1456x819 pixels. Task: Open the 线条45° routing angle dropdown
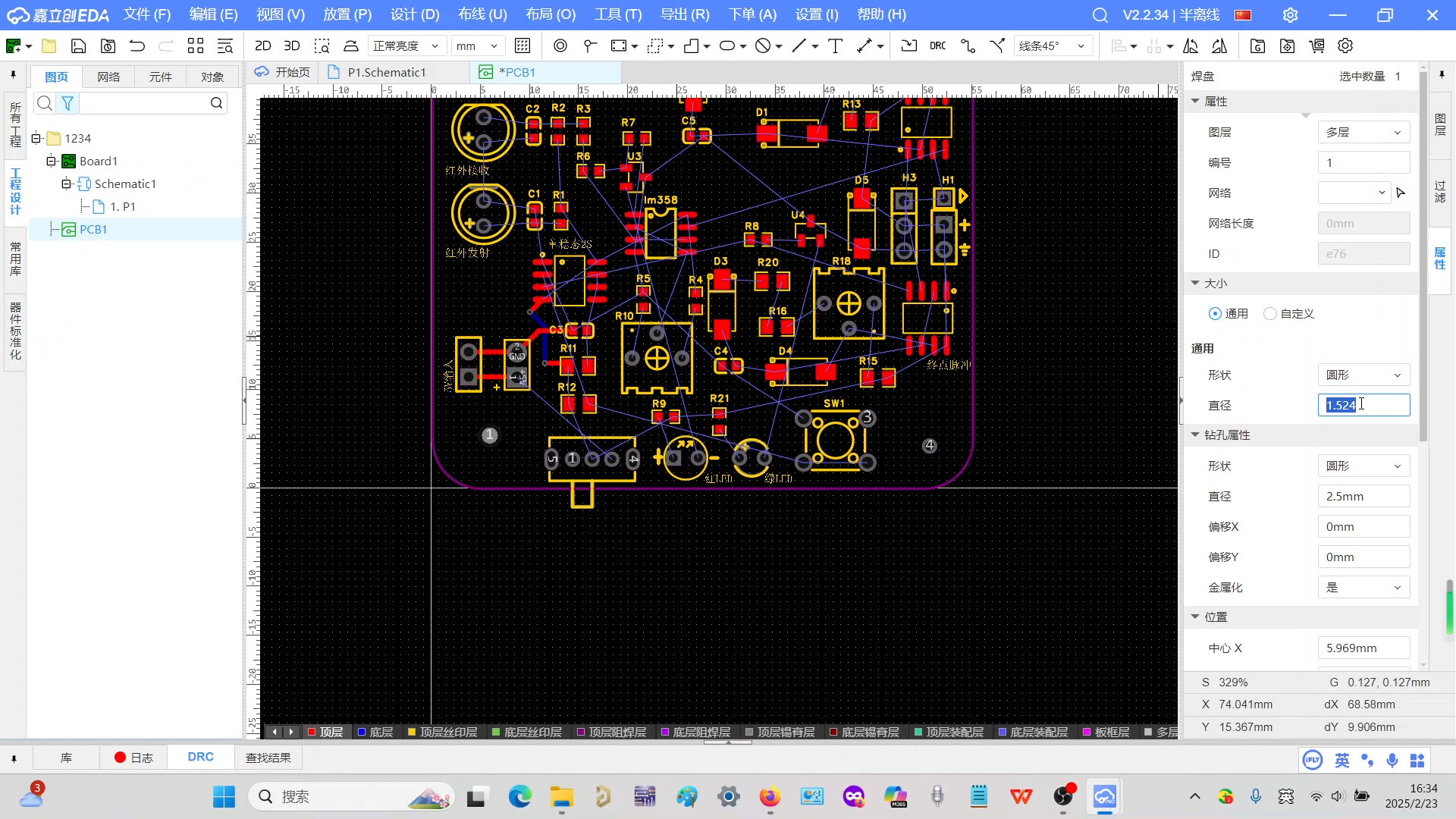pyautogui.click(x=1053, y=46)
